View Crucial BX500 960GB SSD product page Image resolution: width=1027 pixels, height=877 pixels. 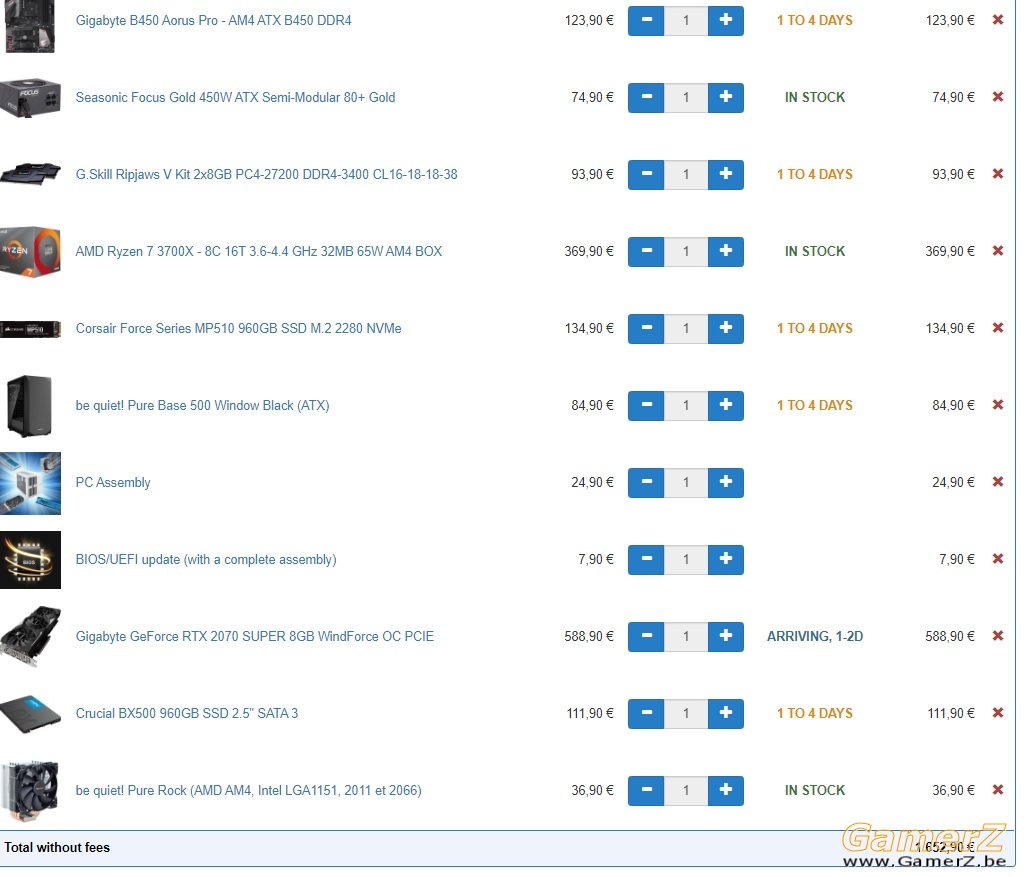[187, 713]
